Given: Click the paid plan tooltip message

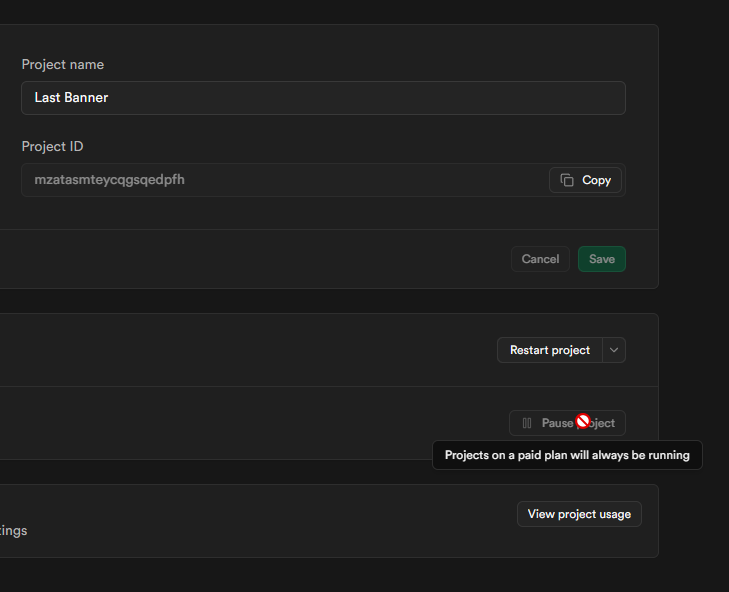Looking at the screenshot, I should [x=567, y=455].
